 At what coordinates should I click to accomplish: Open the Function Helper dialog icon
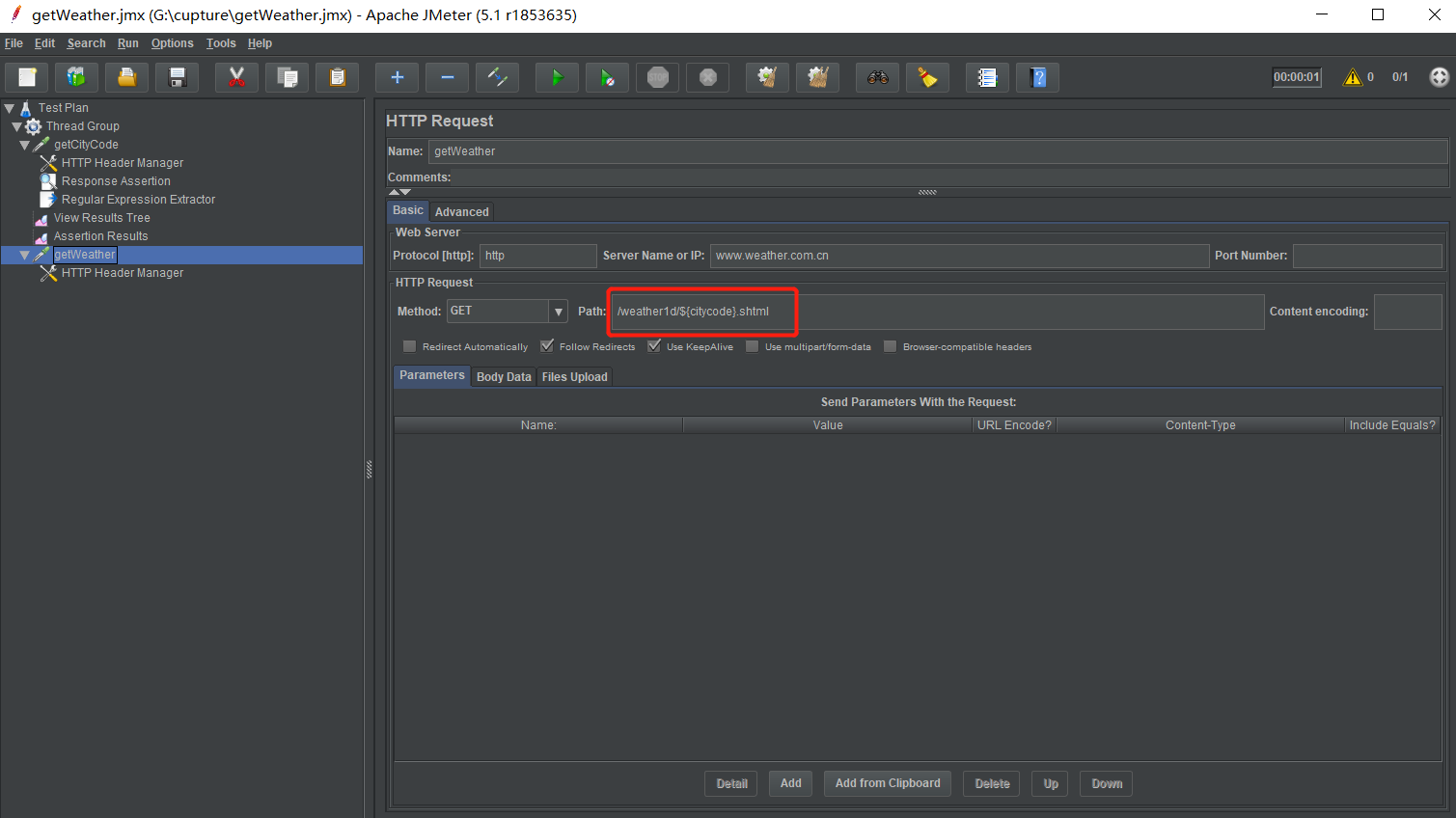[987, 77]
